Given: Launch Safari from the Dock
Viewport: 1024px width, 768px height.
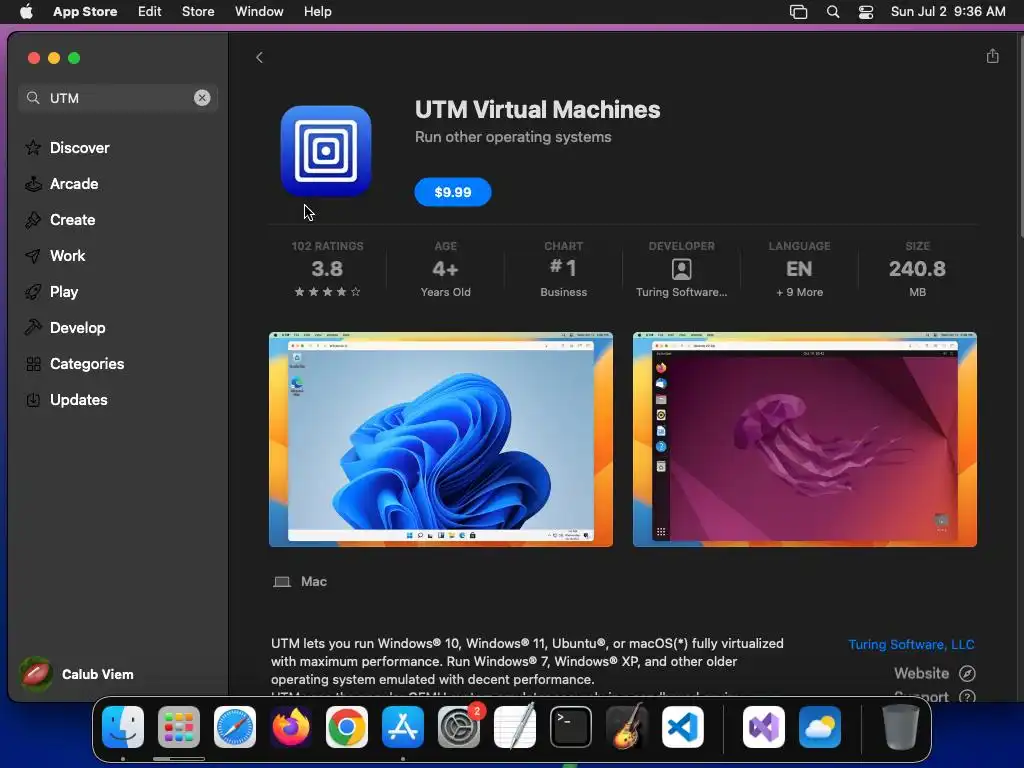Looking at the screenshot, I should coord(235,727).
